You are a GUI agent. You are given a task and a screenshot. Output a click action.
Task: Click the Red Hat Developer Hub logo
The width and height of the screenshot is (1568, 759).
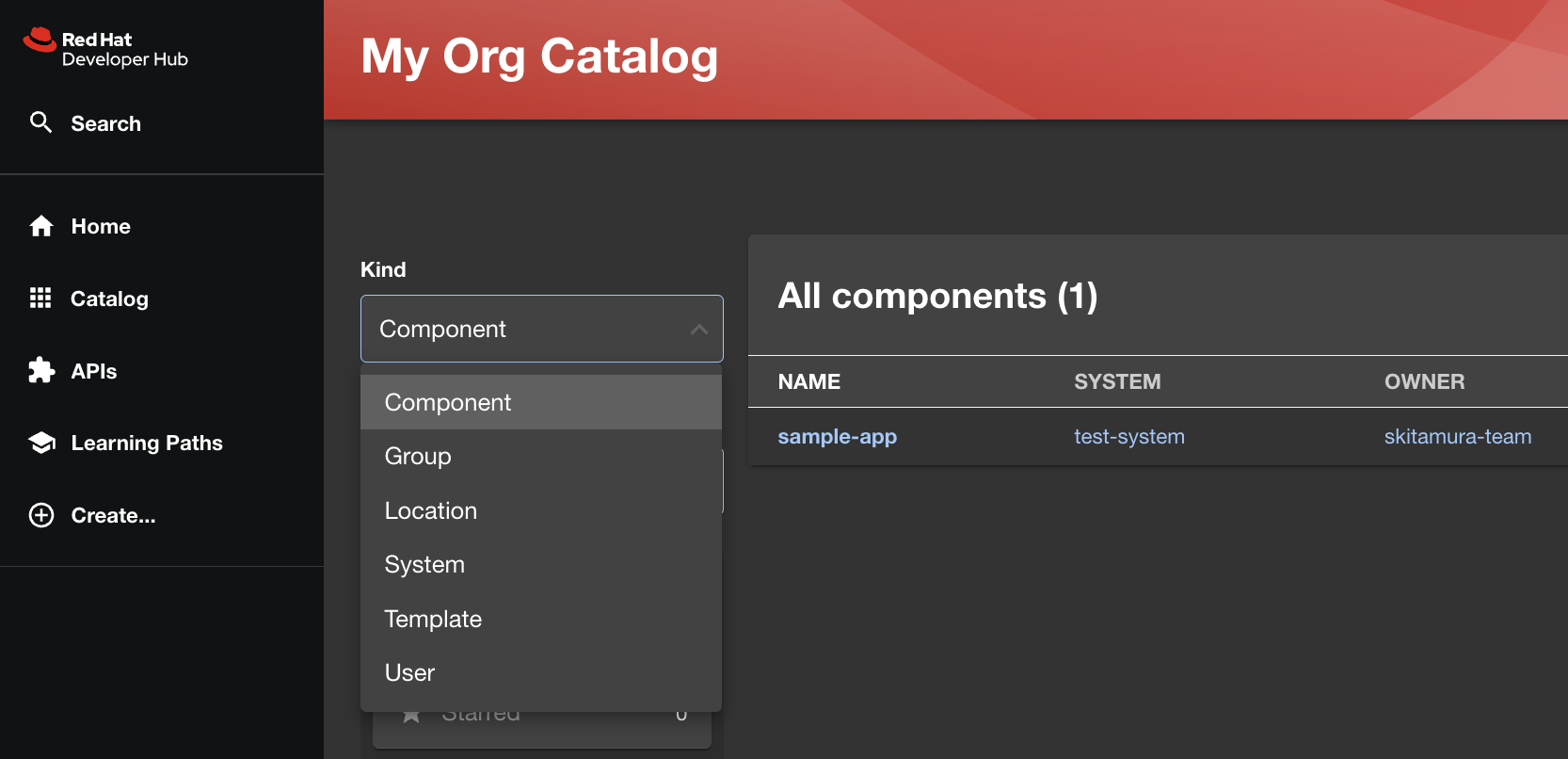(x=105, y=49)
